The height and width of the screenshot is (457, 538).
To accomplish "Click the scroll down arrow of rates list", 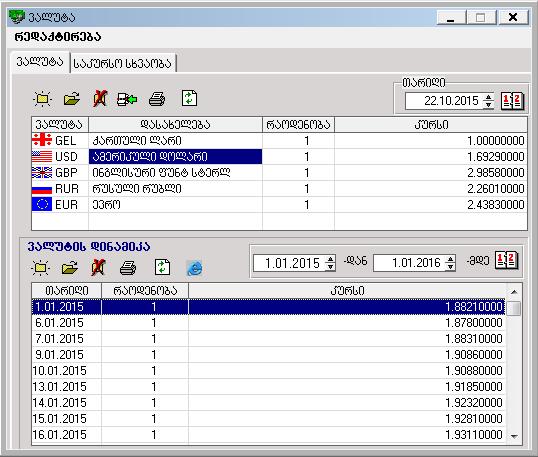I will [514, 436].
